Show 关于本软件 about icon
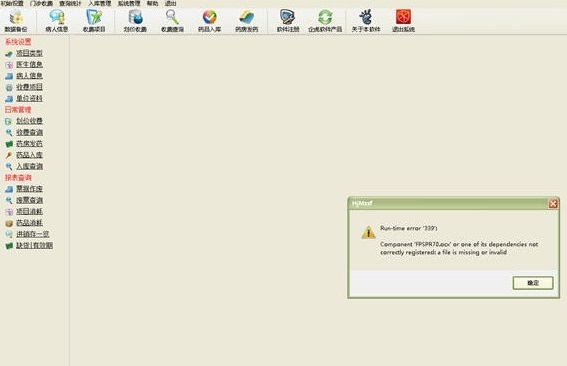Image resolution: width=567 pixels, height=366 pixels. 366,21
